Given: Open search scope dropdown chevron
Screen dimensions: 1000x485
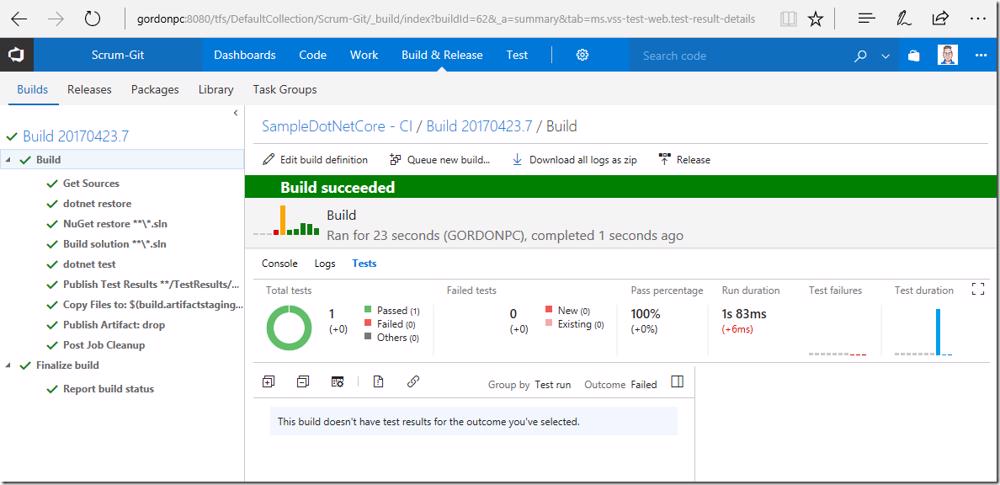Looking at the screenshot, I should (x=885, y=56).
